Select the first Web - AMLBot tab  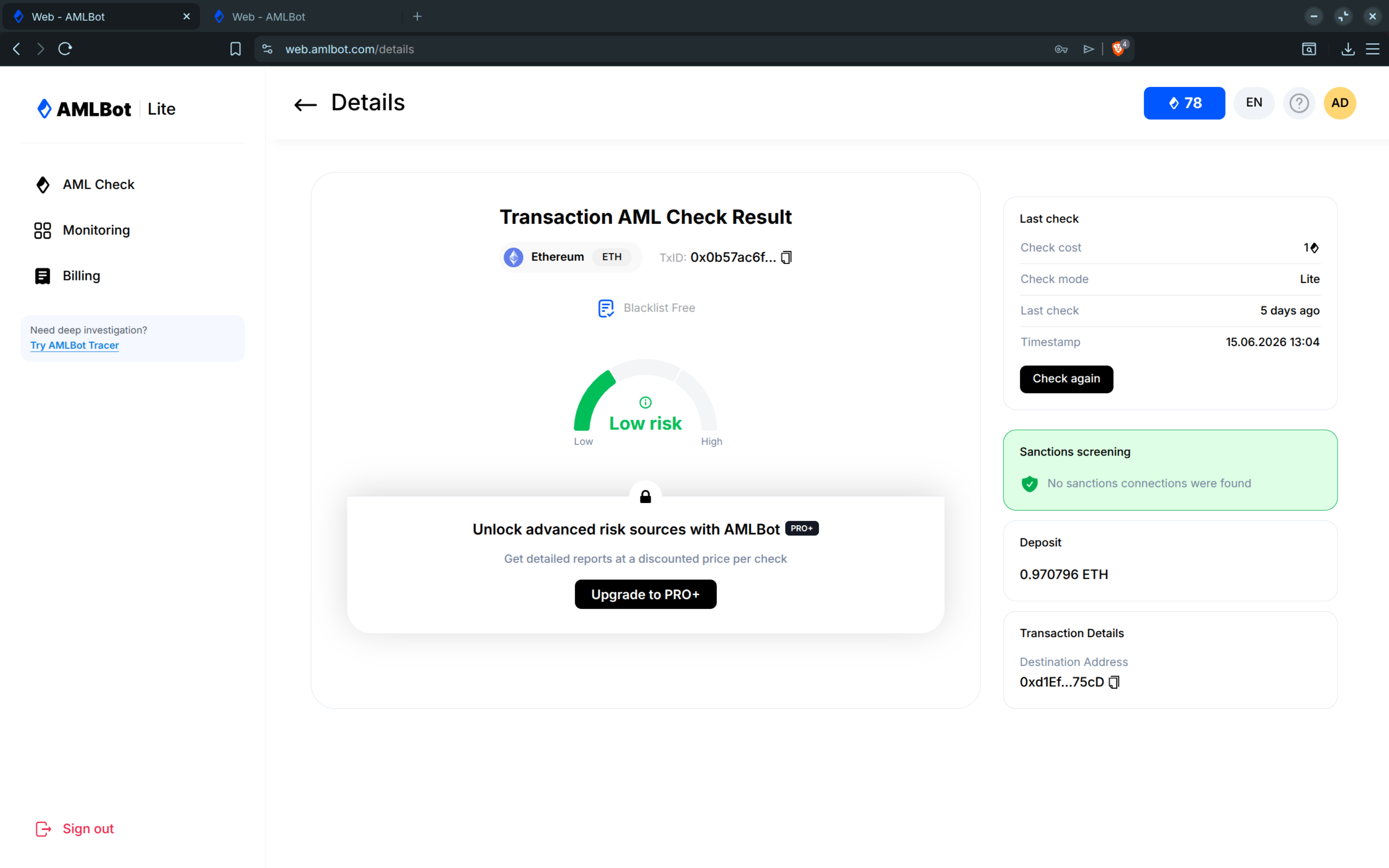[x=101, y=17]
